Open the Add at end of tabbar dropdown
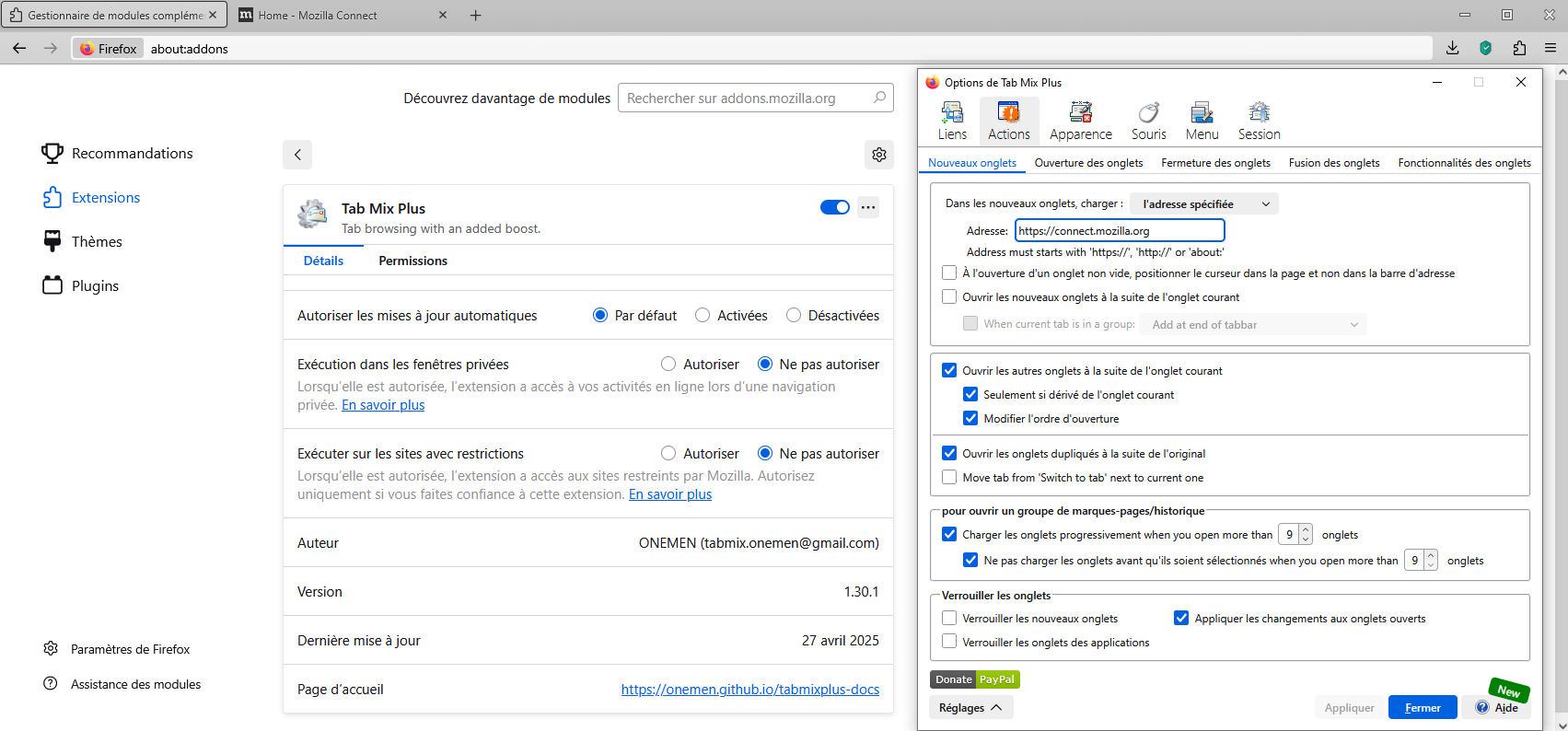Viewport: 1568px width, 731px height. tap(1253, 324)
